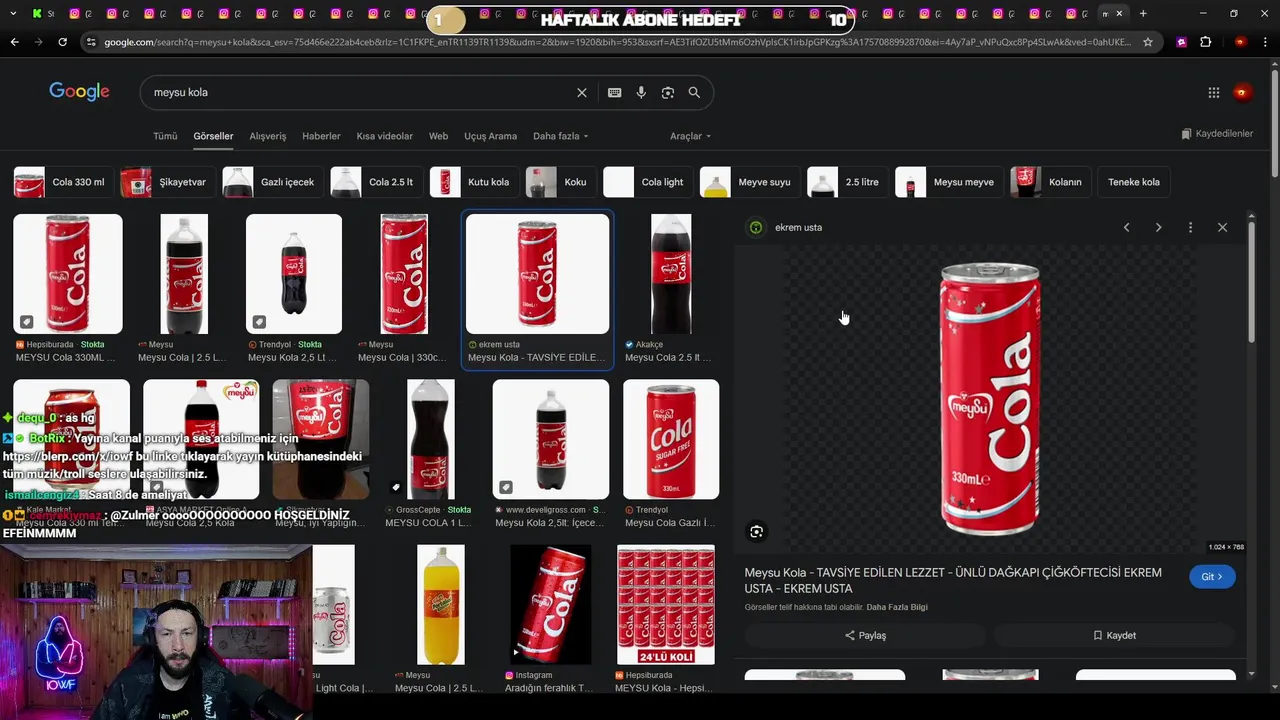Click the search query input field
The height and width of the screenshot is (720, 1280).
tap(360, 92)
